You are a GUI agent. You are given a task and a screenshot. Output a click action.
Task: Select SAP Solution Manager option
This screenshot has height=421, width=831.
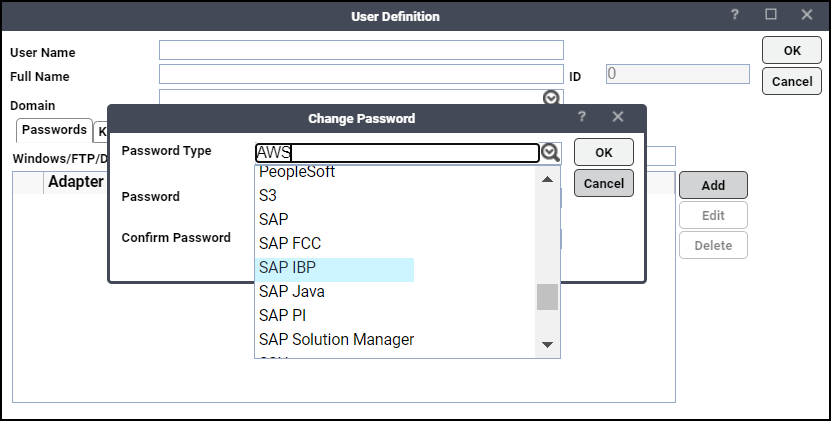pos(336,339)
